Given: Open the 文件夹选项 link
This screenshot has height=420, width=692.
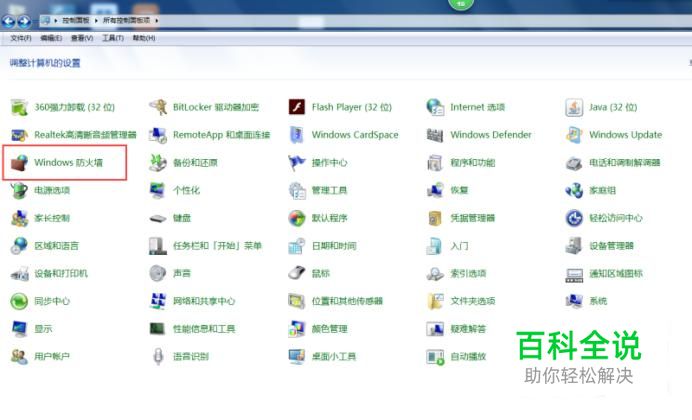Looking at the screenshot, I should [x=473, y=301].
